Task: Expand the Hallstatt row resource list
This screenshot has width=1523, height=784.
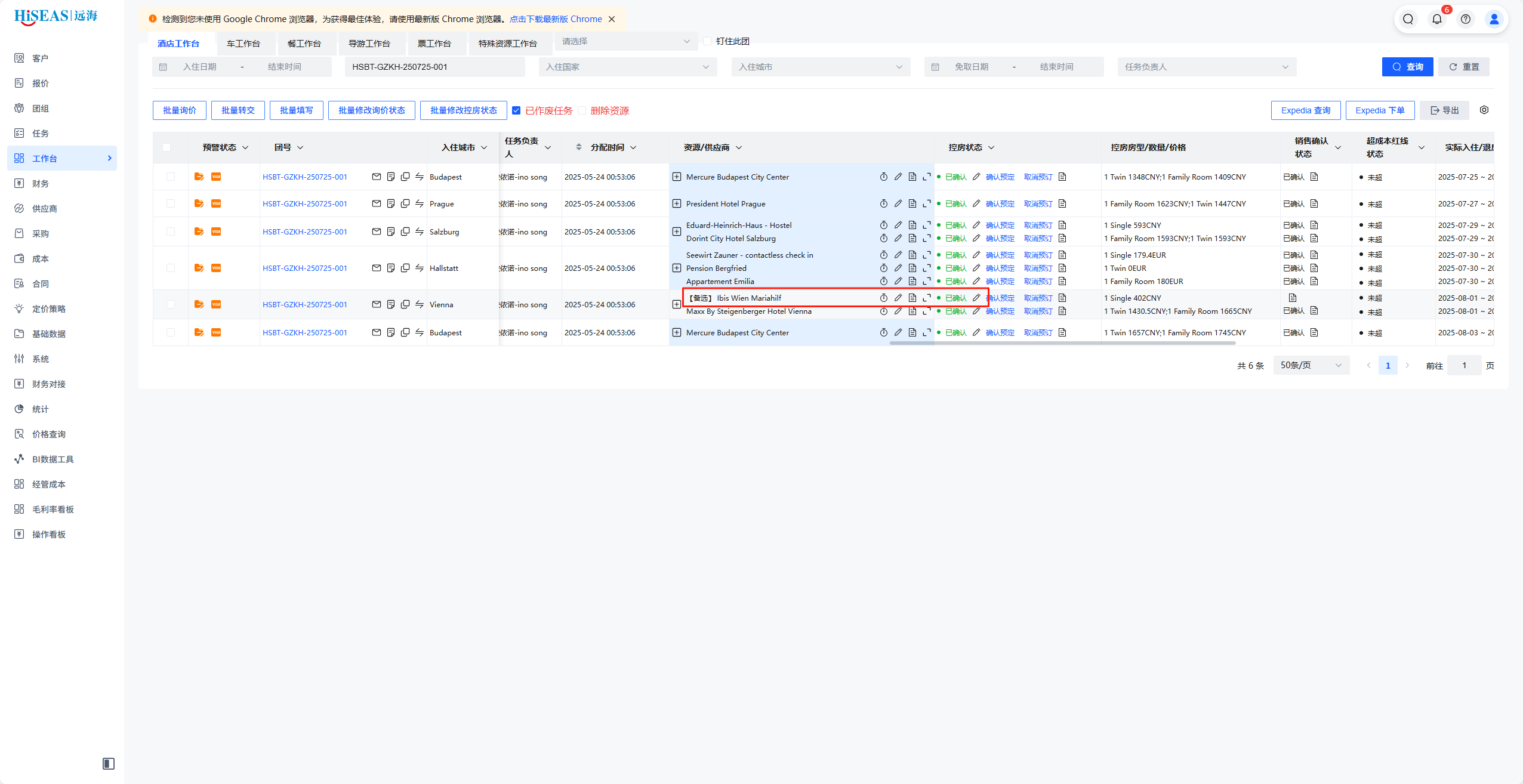Action: click(x=677, y=268)
